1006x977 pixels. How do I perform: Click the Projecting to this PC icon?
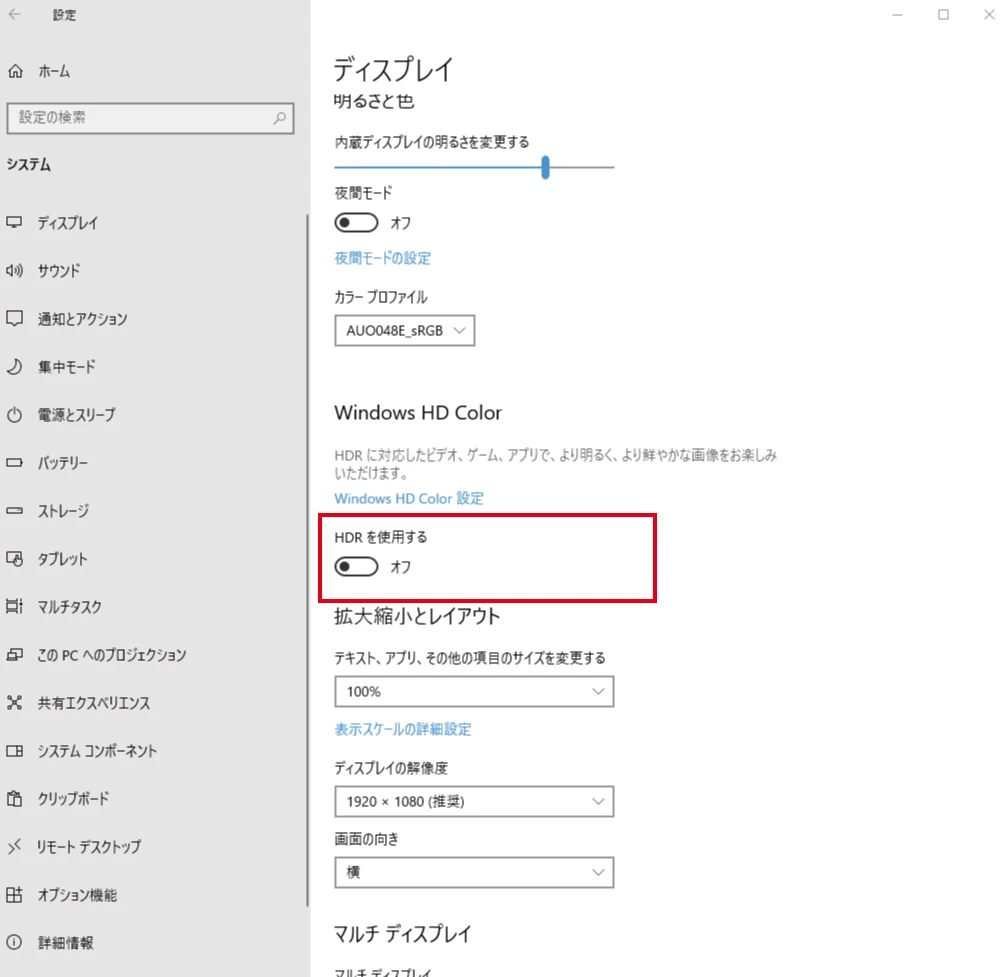pos(14,654)
